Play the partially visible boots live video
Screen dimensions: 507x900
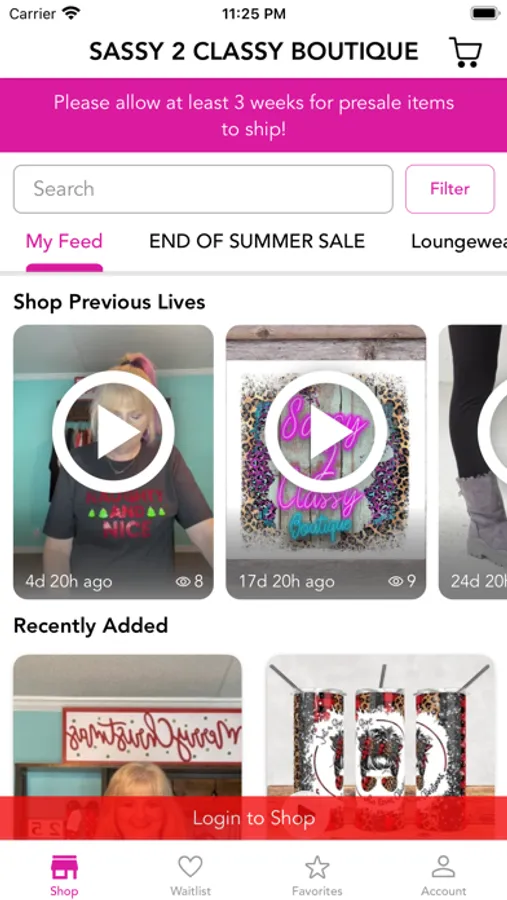(493, 432)
